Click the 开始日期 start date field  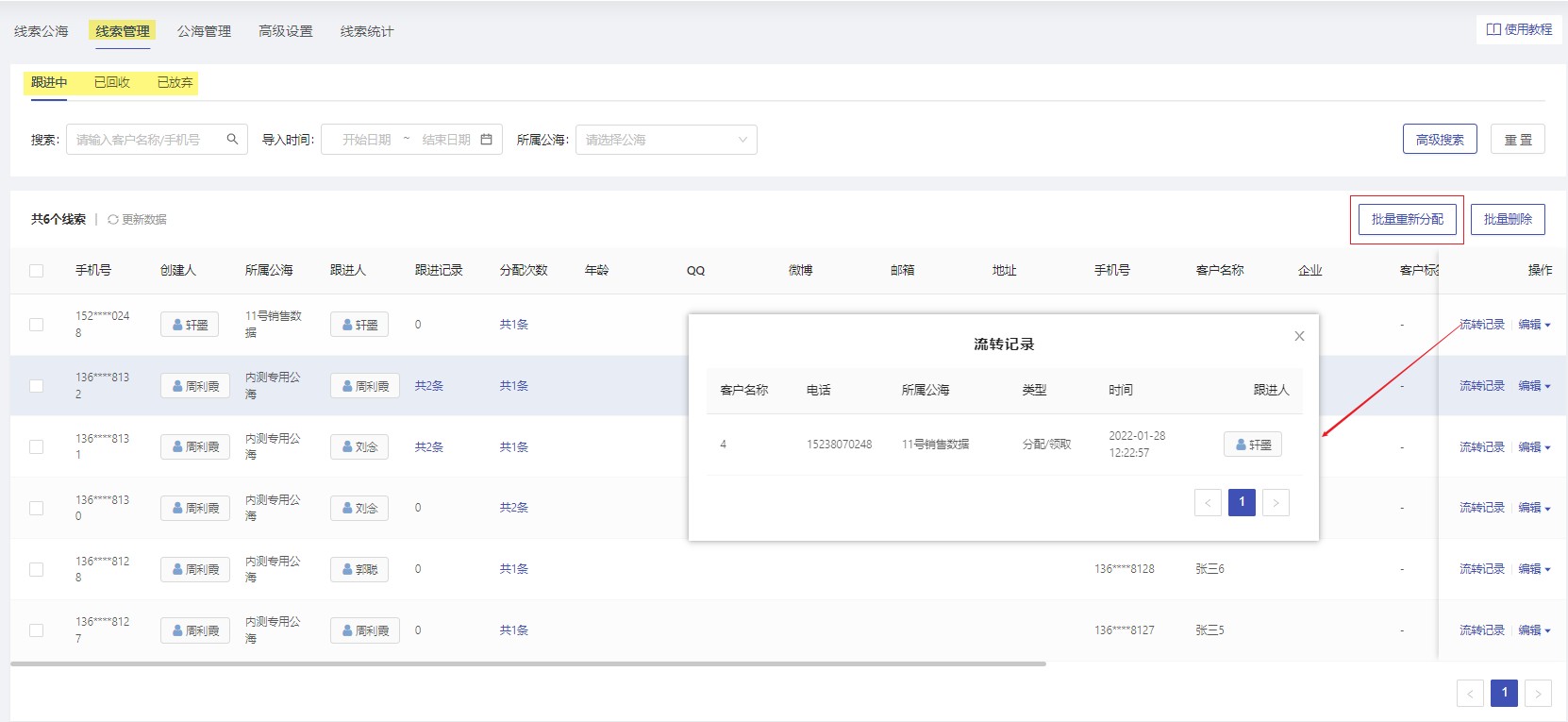[367, 140]
